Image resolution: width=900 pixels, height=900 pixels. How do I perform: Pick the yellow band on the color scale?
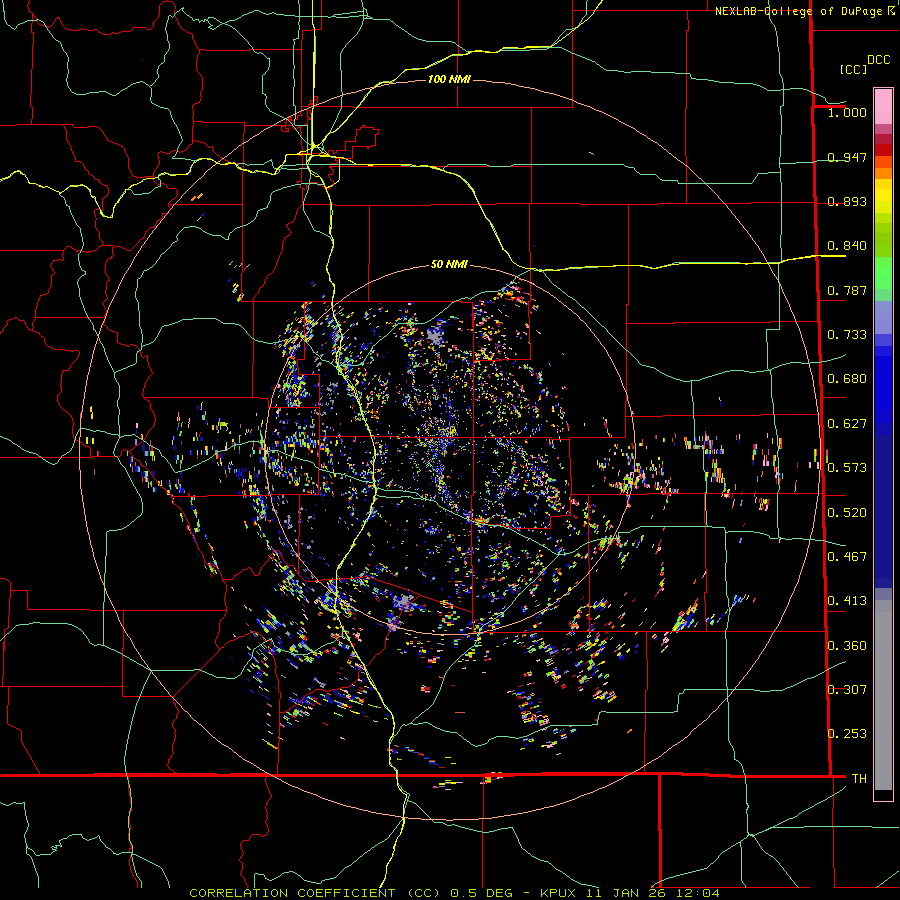point(883,196)
